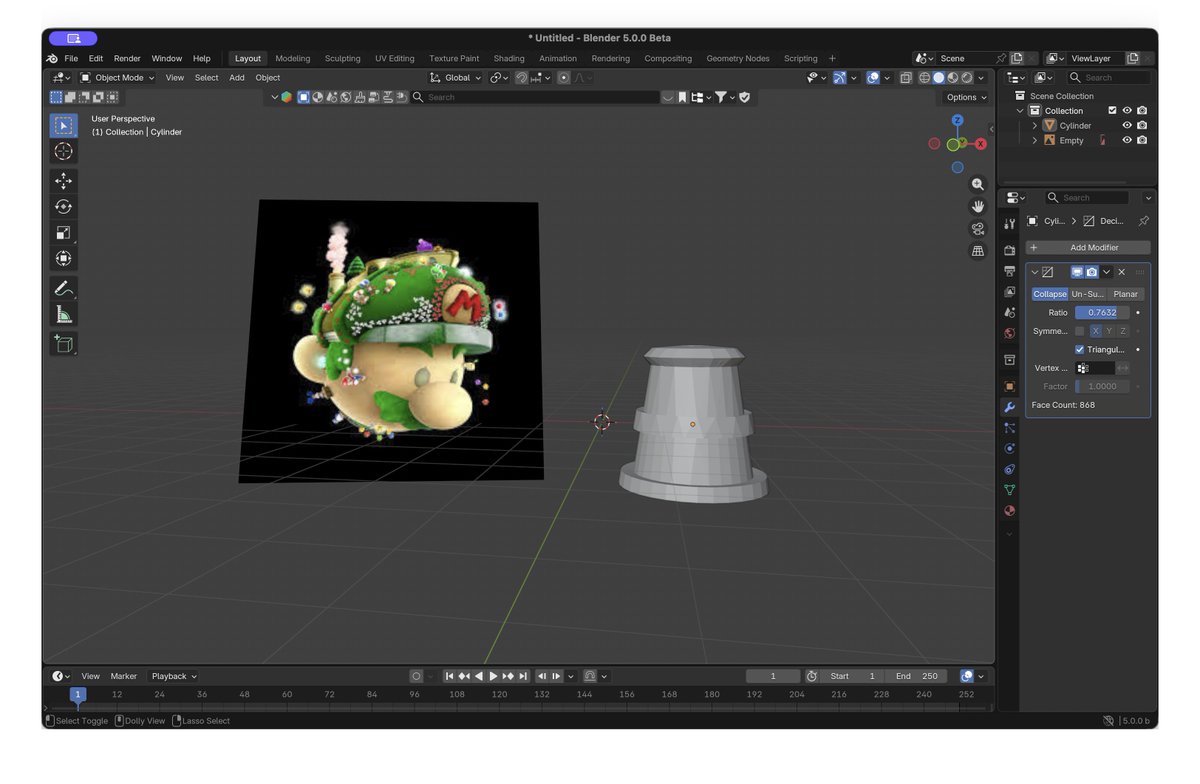Open the Tool properties tab
The width and height of the screenshot is (1200, 784).
(1009, 223)
